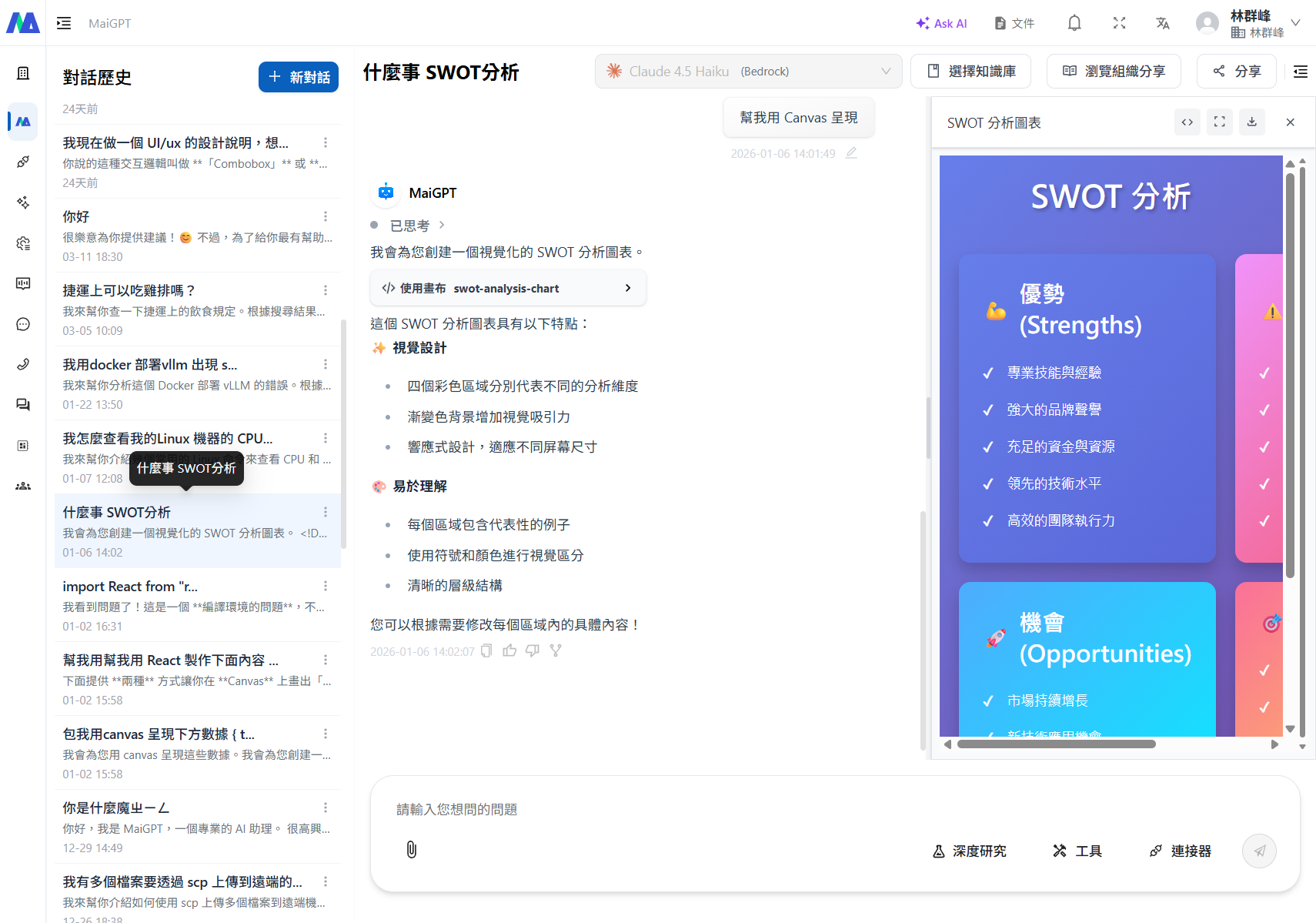Image resolution: width=1316 pixels, height=923 pixels.
Task: Click the 新對話 button
Action: click(299, 77)
